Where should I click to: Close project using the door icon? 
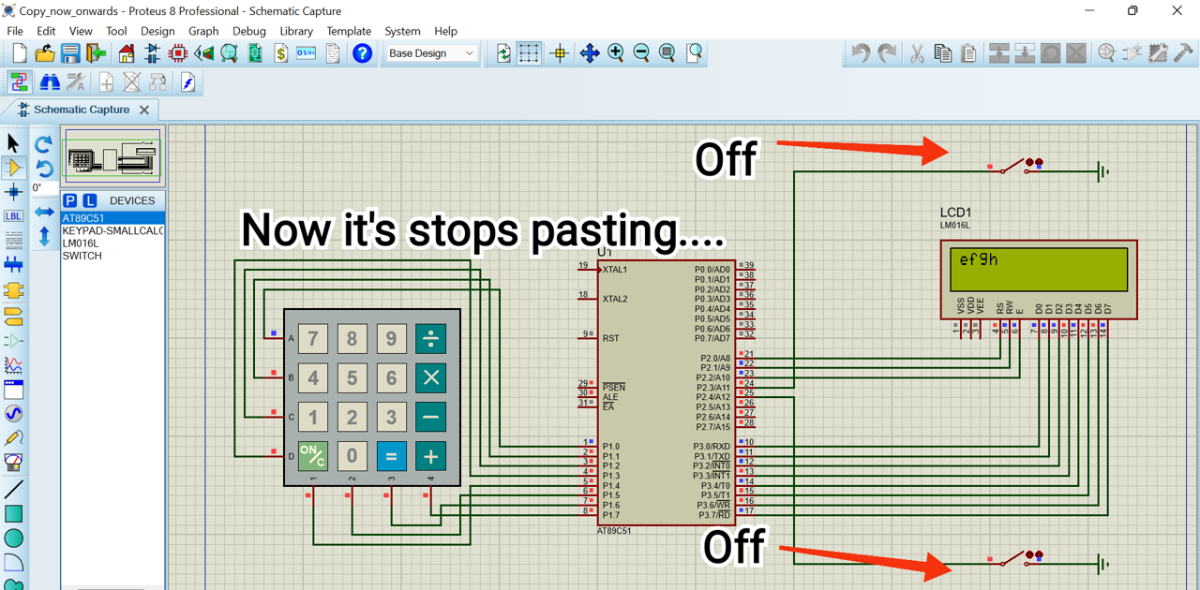coord(97,53)
